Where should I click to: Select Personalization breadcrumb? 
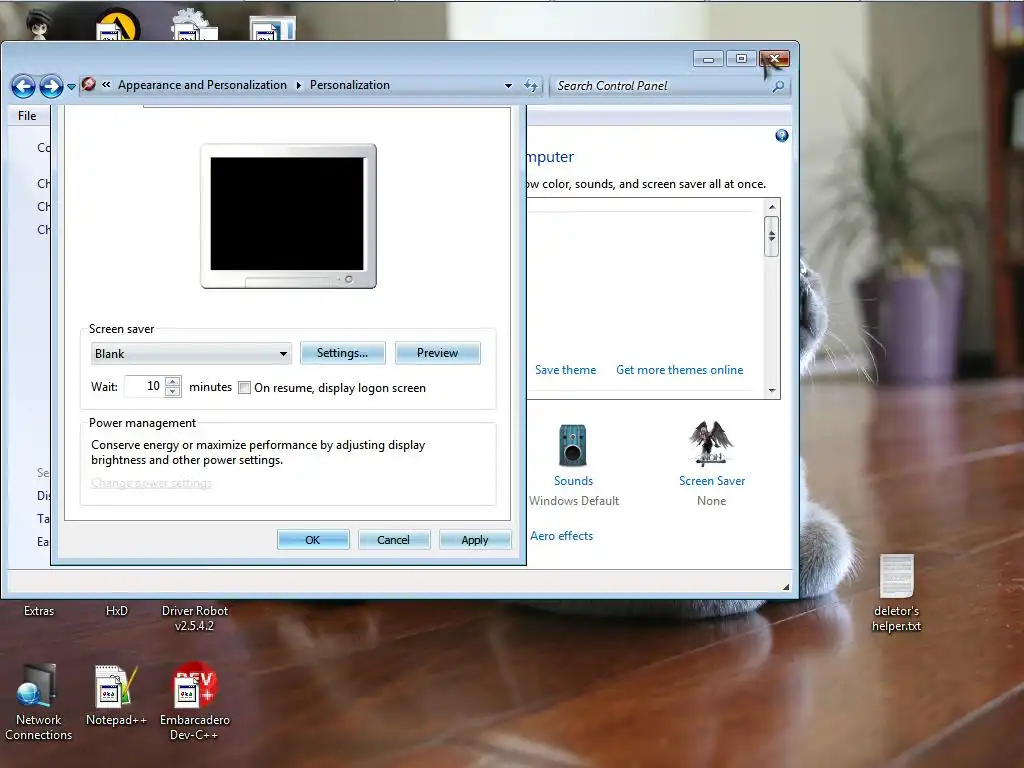coord(349,85)
